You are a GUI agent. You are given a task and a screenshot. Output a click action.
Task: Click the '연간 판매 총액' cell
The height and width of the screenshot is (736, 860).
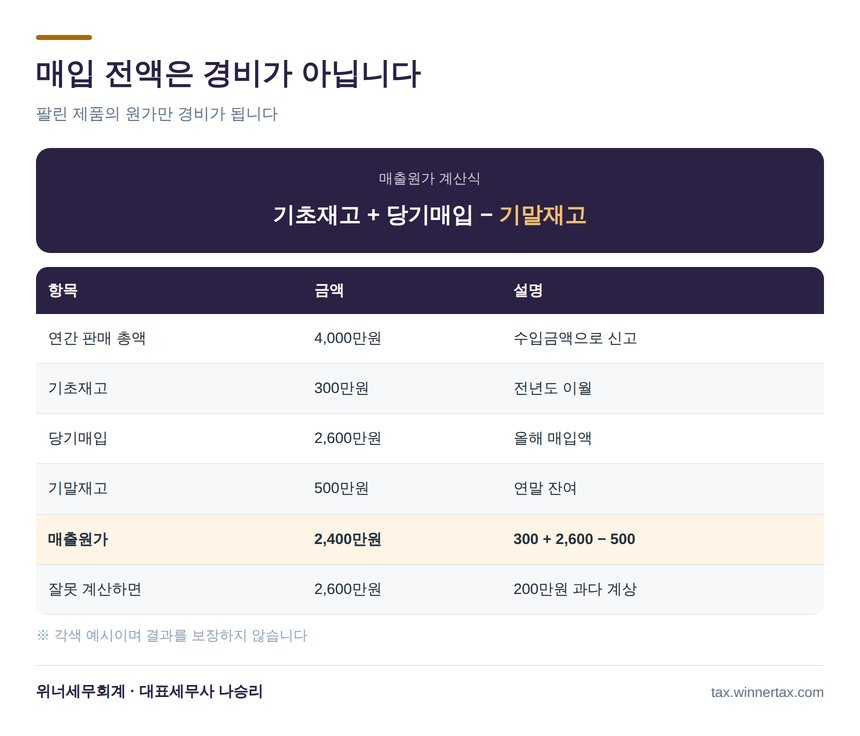click(x=97, y=338)
